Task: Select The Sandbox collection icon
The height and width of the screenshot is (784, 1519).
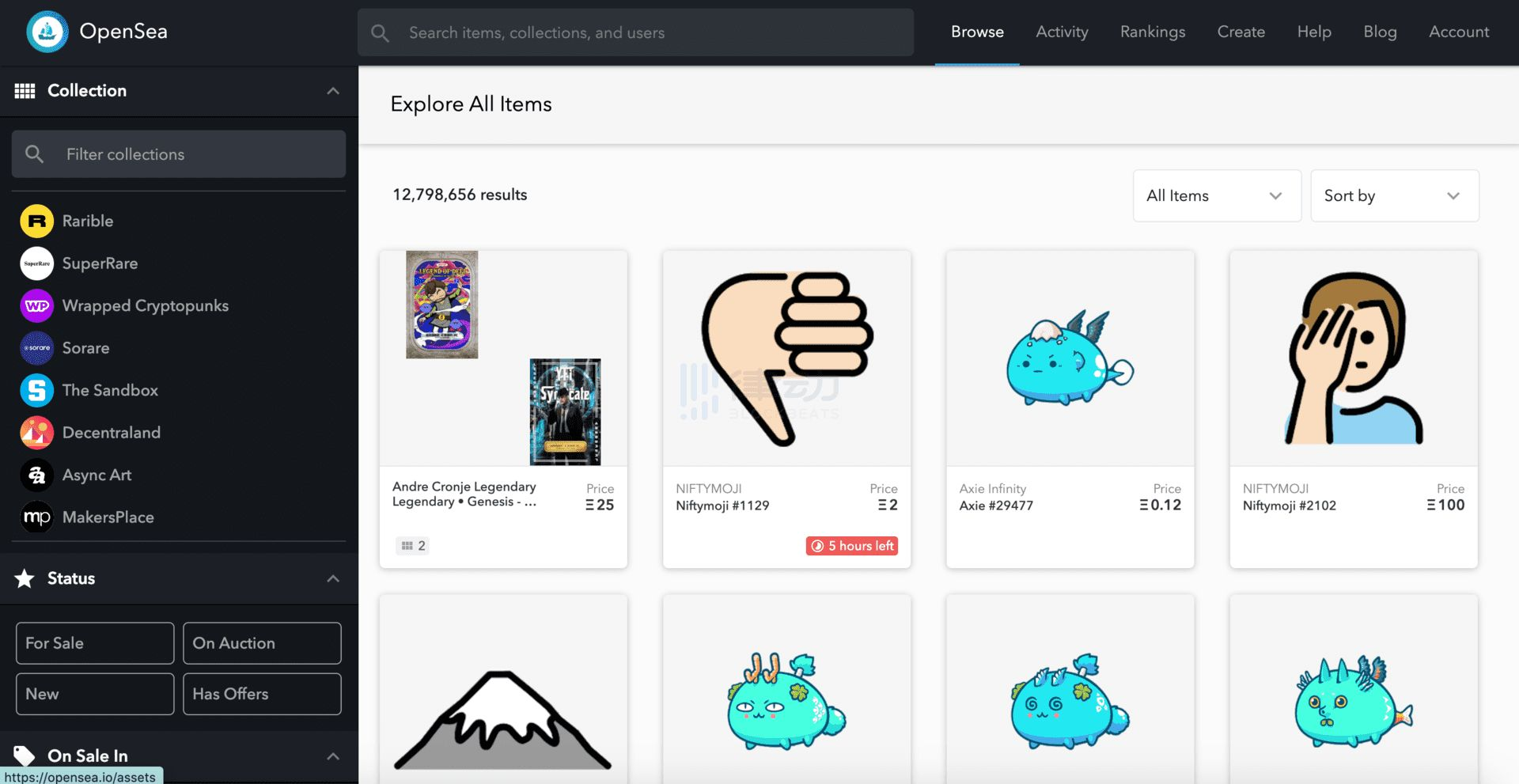Action: click(36, 390)
